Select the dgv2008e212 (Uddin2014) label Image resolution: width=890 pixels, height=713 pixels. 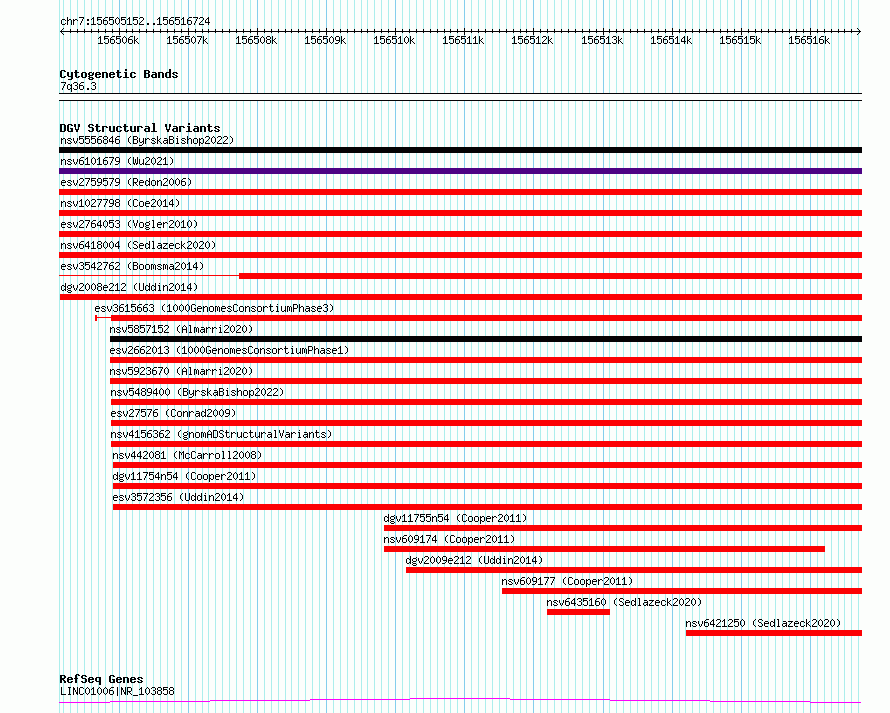pyautogui.click(x=129, y=287)
